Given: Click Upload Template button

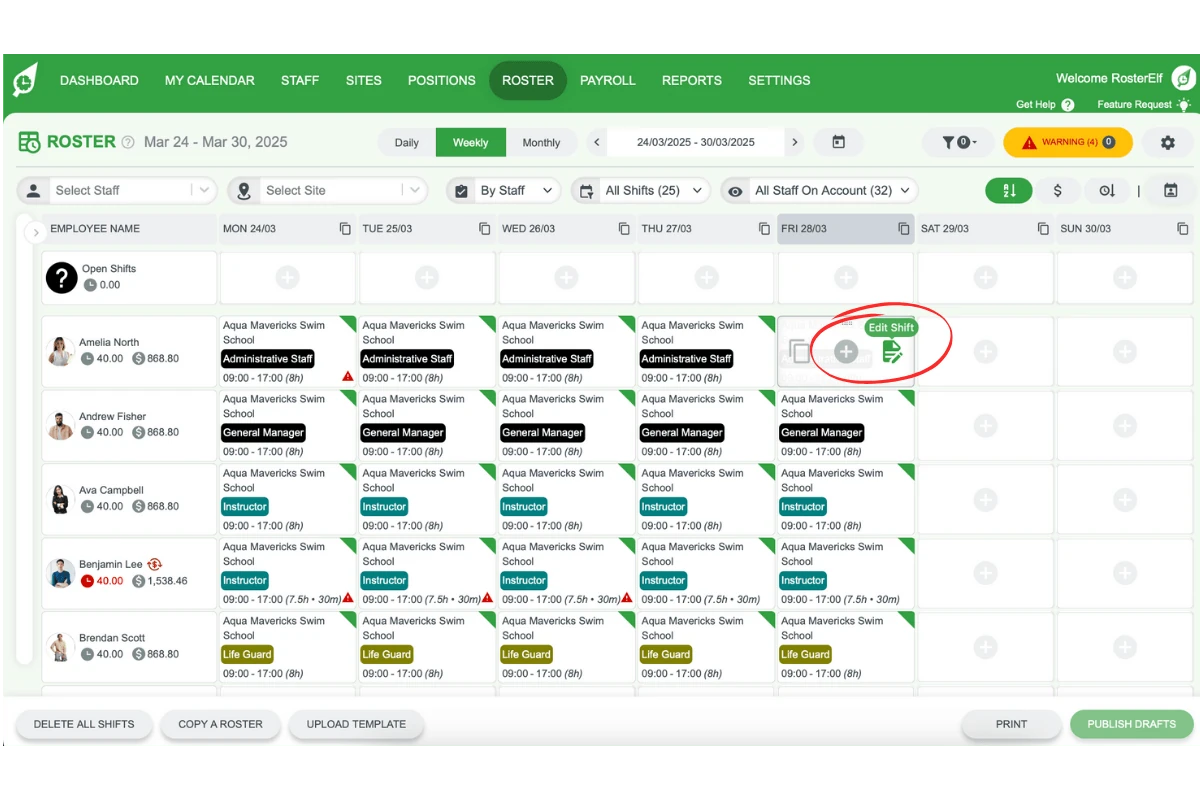Looking at the screenshot, I should click(356, 724).
